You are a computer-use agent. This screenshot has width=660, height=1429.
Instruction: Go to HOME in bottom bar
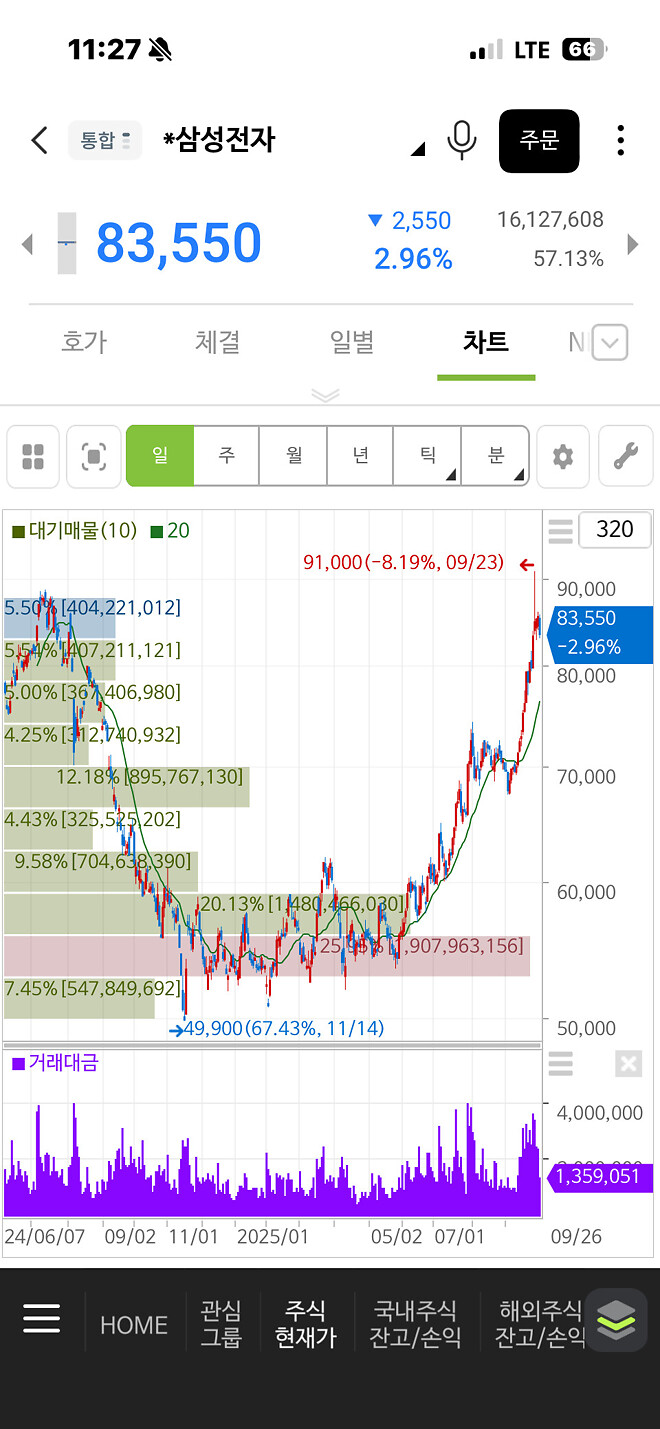click(134, 1325)
